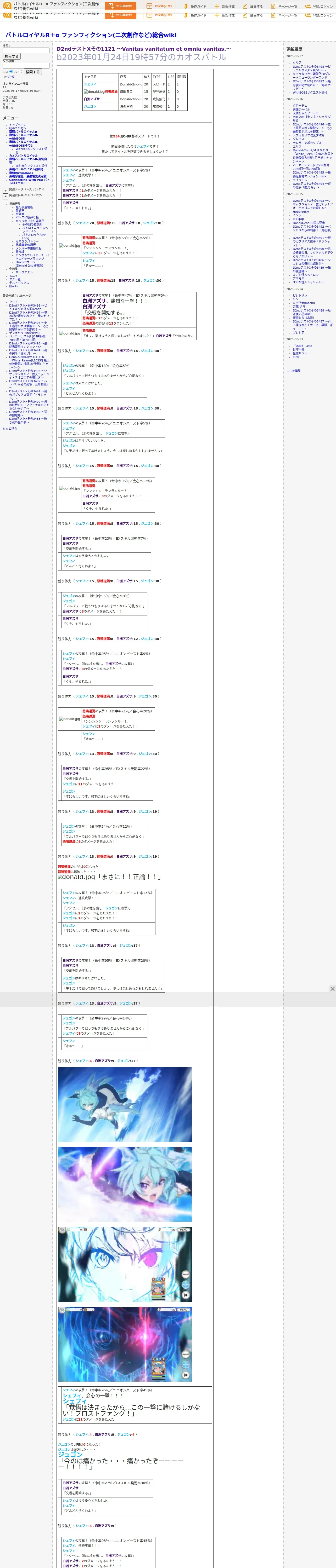Click ジョゴン in the character table
336x1568 pixels.
pos(90,107)
